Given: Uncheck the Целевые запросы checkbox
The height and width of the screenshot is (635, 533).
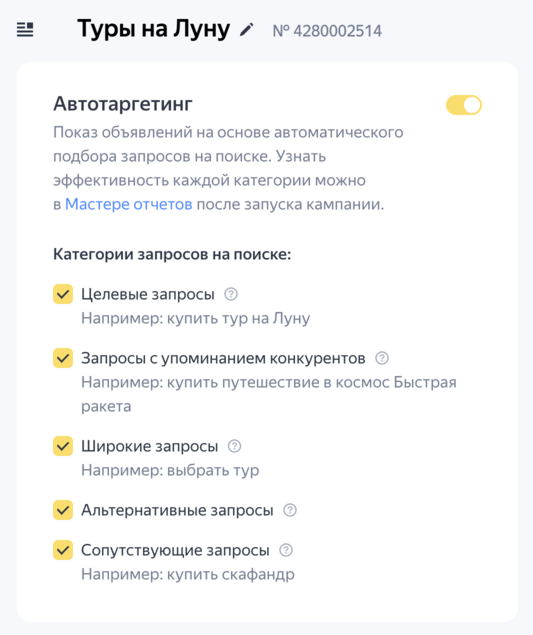Looking at the screenshot, I should [63, 294].
